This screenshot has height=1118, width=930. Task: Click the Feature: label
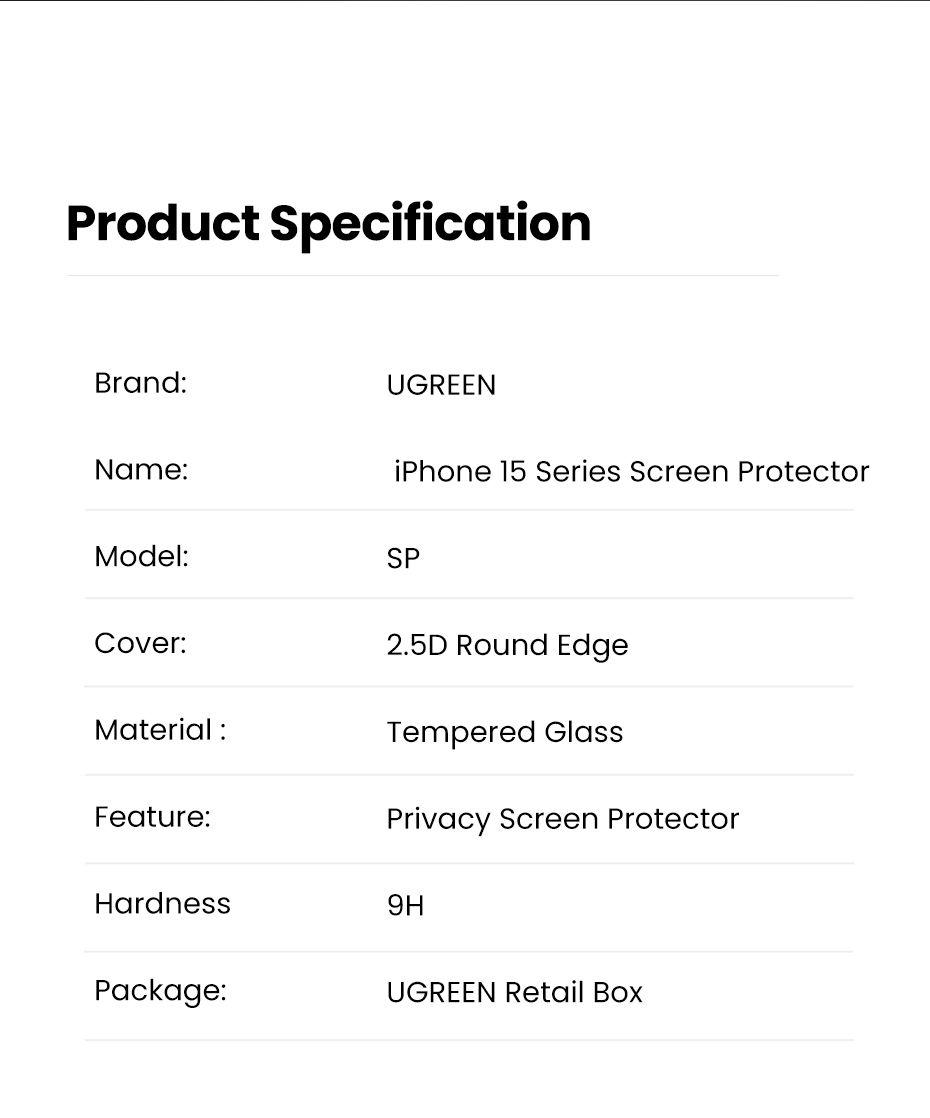click(x=152, y=818)
